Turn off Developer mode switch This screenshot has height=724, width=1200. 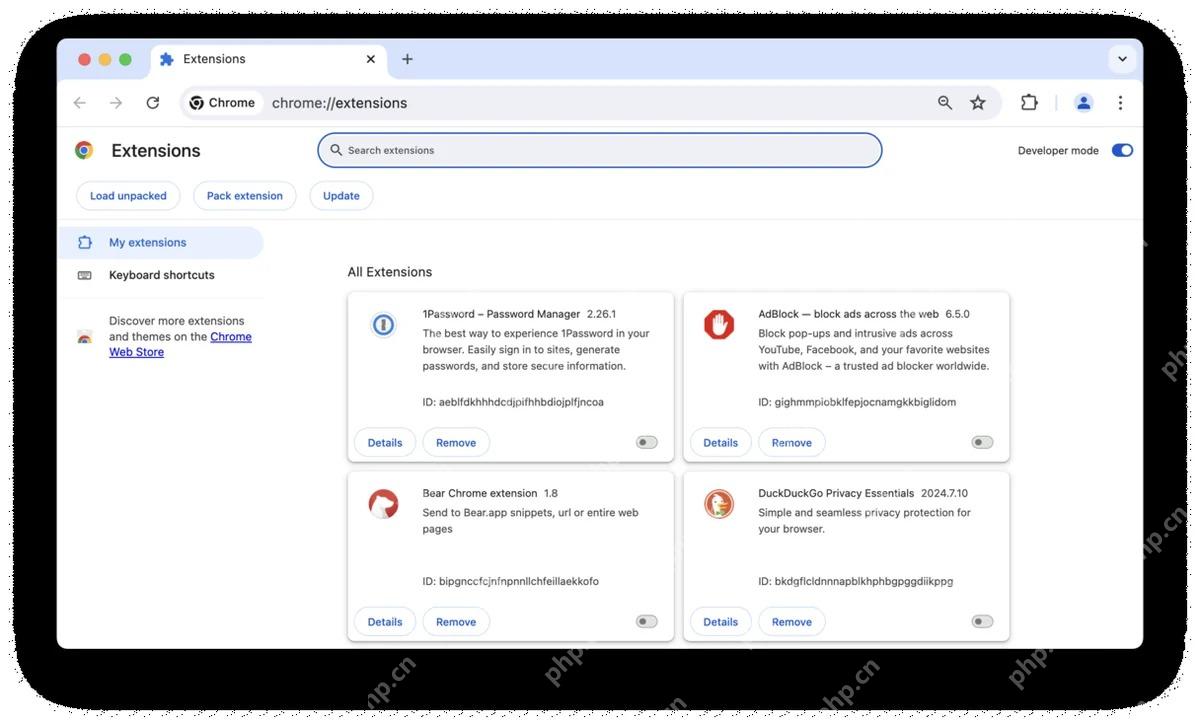coord(1123,151)
